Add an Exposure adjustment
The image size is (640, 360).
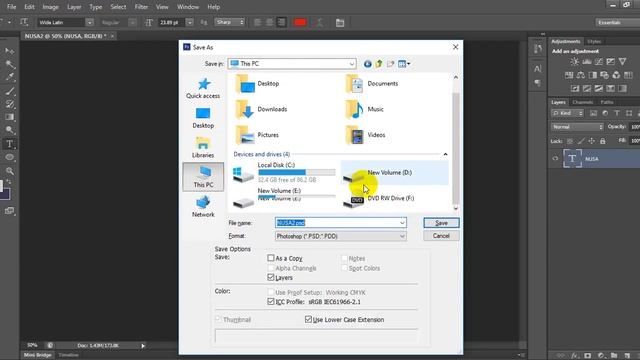pyautogui.click(x=610, y=62)
